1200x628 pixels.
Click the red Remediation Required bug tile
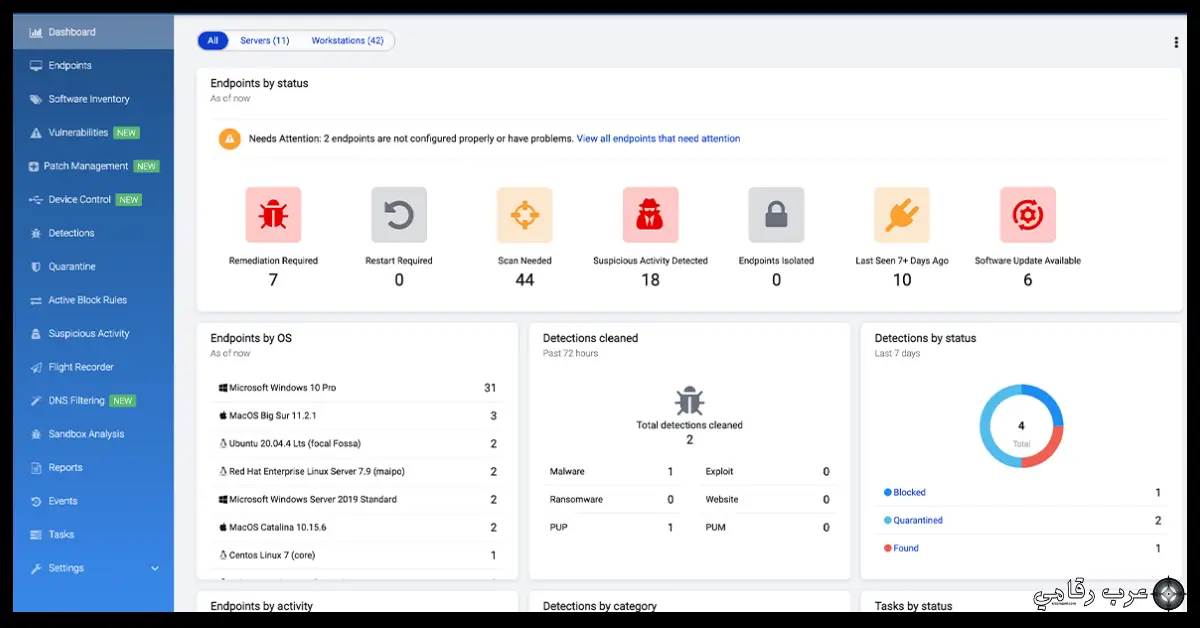coord(273,215)
